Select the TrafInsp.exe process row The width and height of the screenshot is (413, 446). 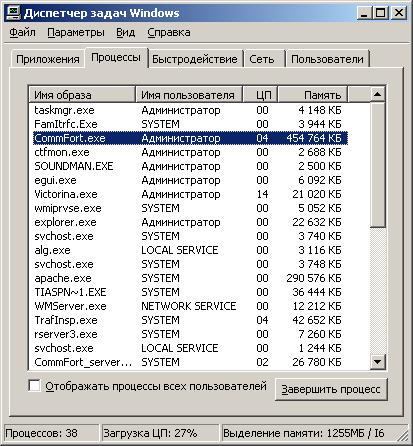click(x=190, y=320)
